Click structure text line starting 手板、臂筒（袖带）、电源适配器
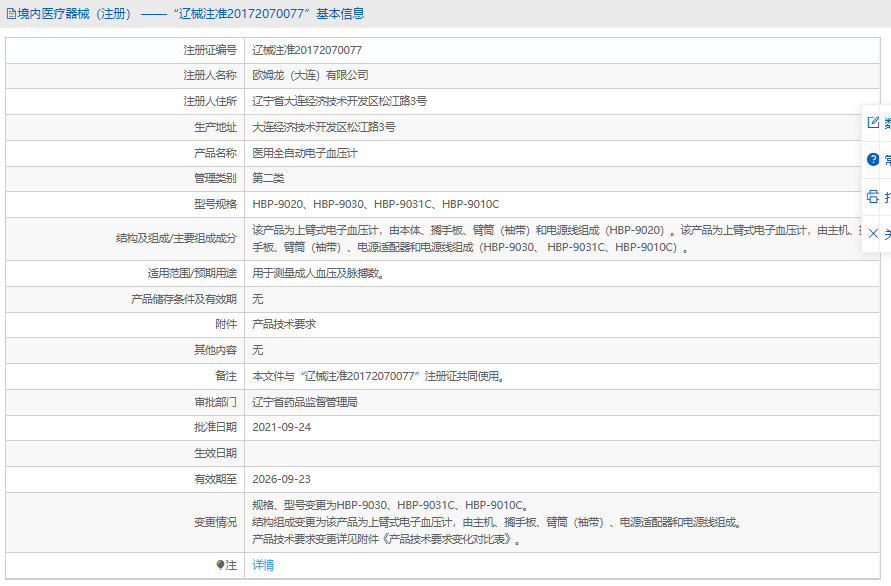Screen dimensions: 891x586 pos(471,248)
